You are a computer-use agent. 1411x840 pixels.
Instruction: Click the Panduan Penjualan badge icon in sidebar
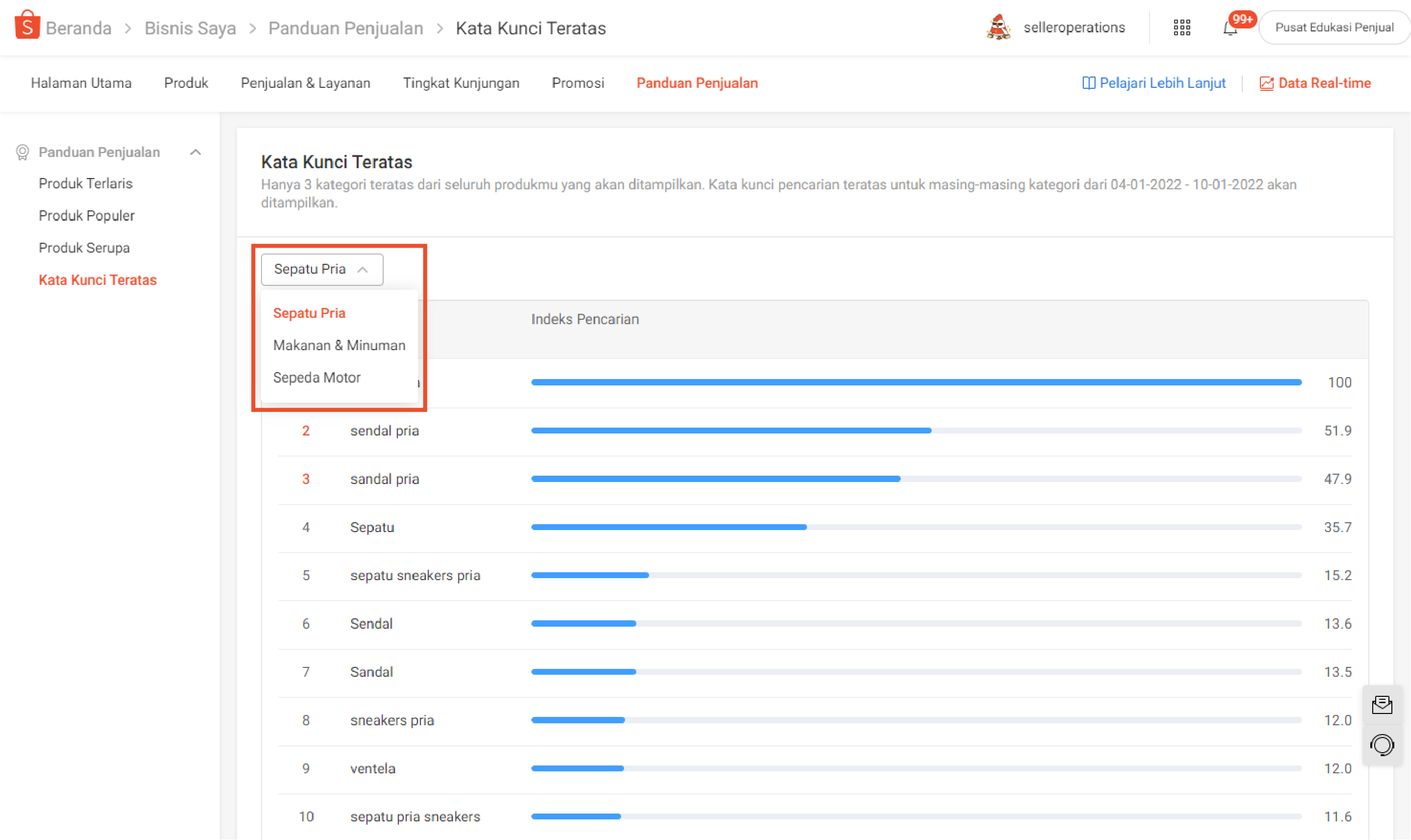click(x=22, y=152)
